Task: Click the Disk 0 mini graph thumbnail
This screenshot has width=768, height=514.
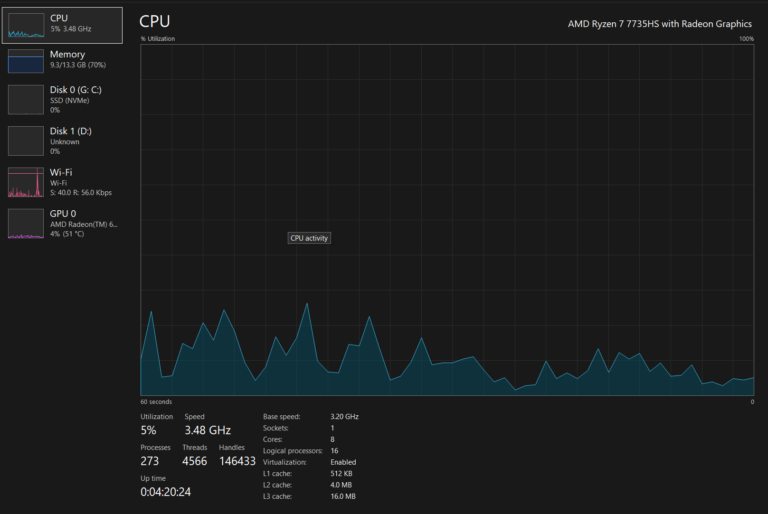Action: (26, 100)
